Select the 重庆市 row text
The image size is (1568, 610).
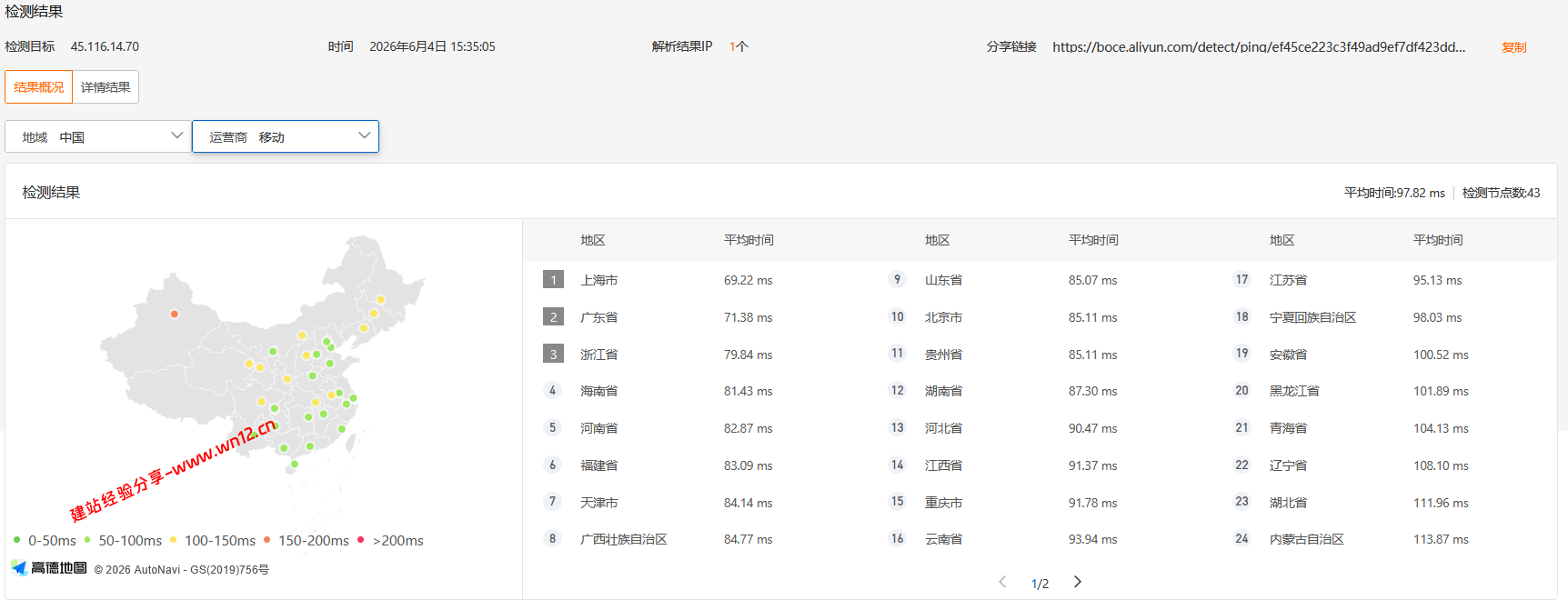[944, 503]
